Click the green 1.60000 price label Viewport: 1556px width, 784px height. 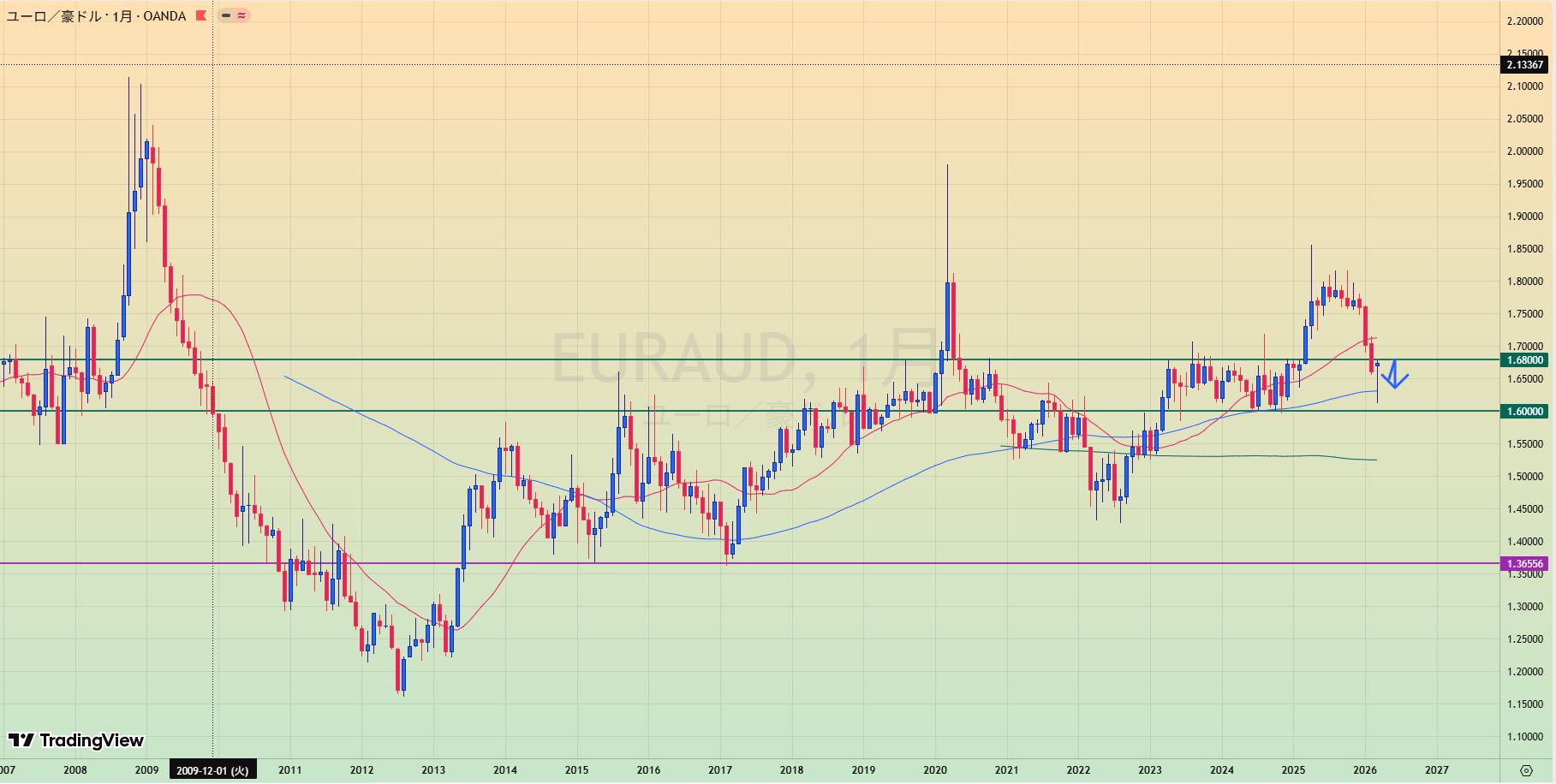point(1524,412)
